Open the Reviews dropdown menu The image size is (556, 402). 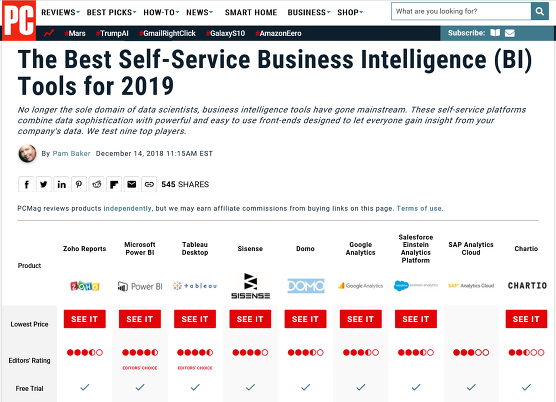tap(60, 12)
